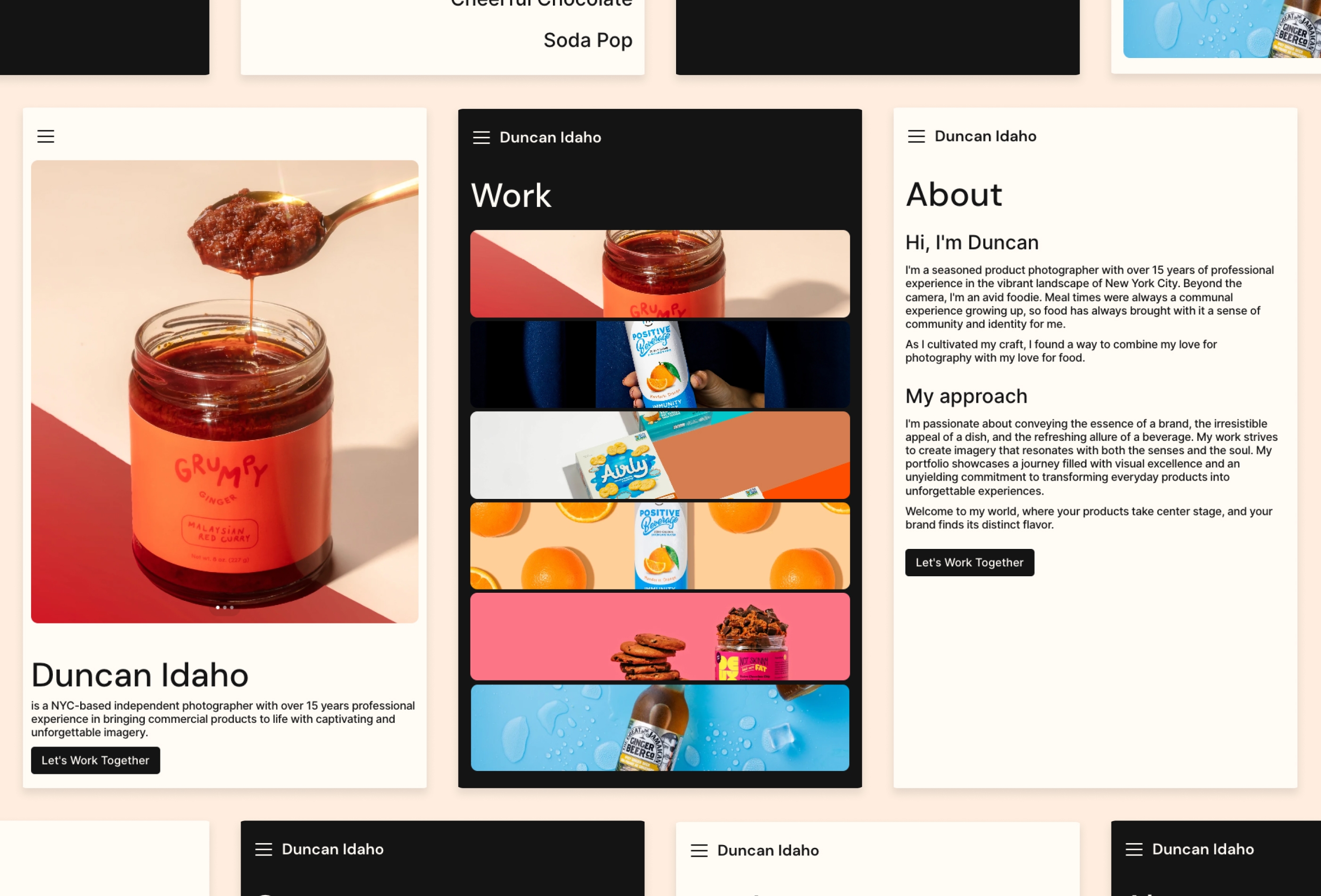The width and height of the screenshot is (1321, 896).
Task: Click 'Let's Work Together' button on About page
Action: click(x=970, y=562)
